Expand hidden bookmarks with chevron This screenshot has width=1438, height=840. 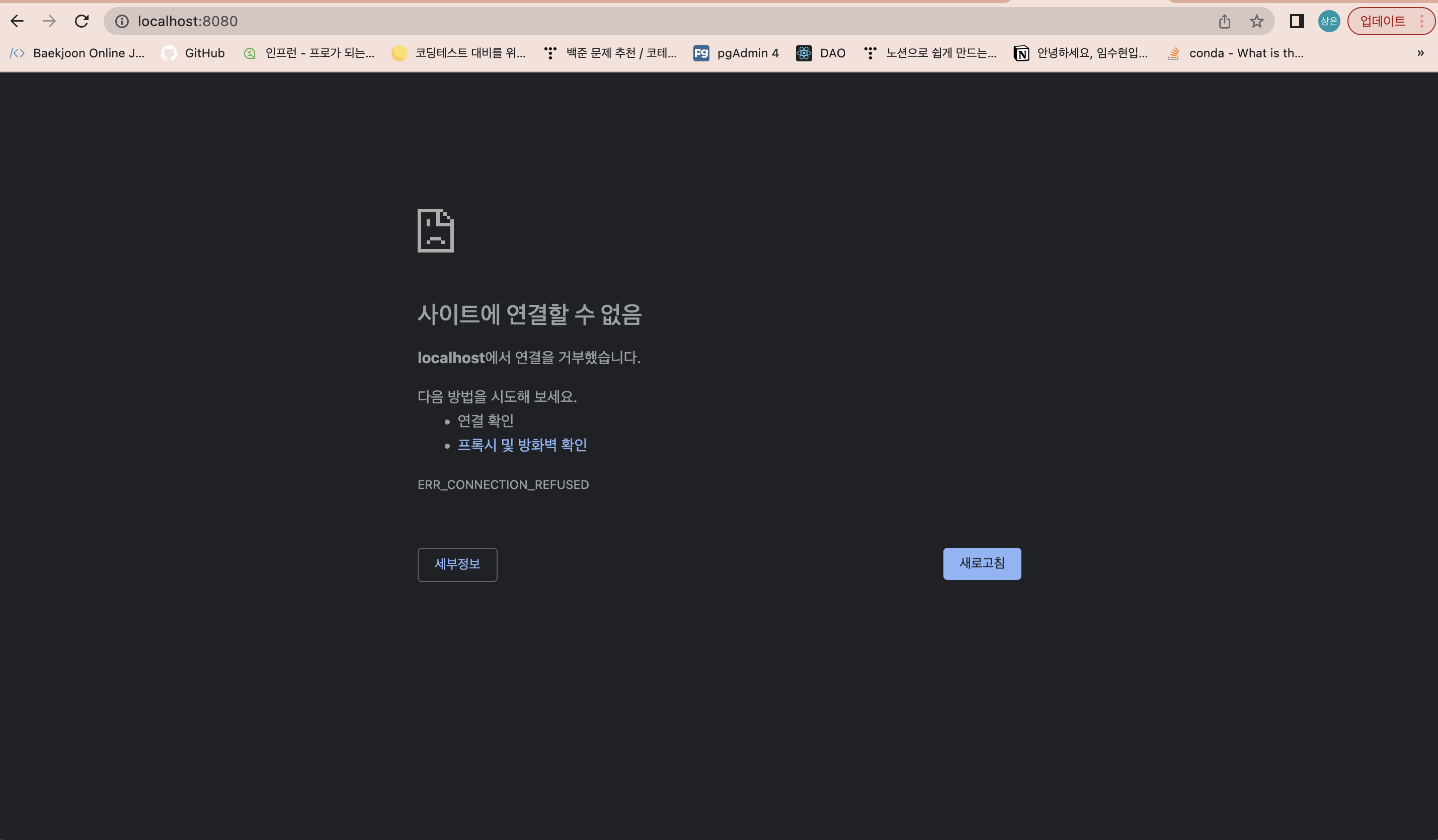click(1420, 53)
